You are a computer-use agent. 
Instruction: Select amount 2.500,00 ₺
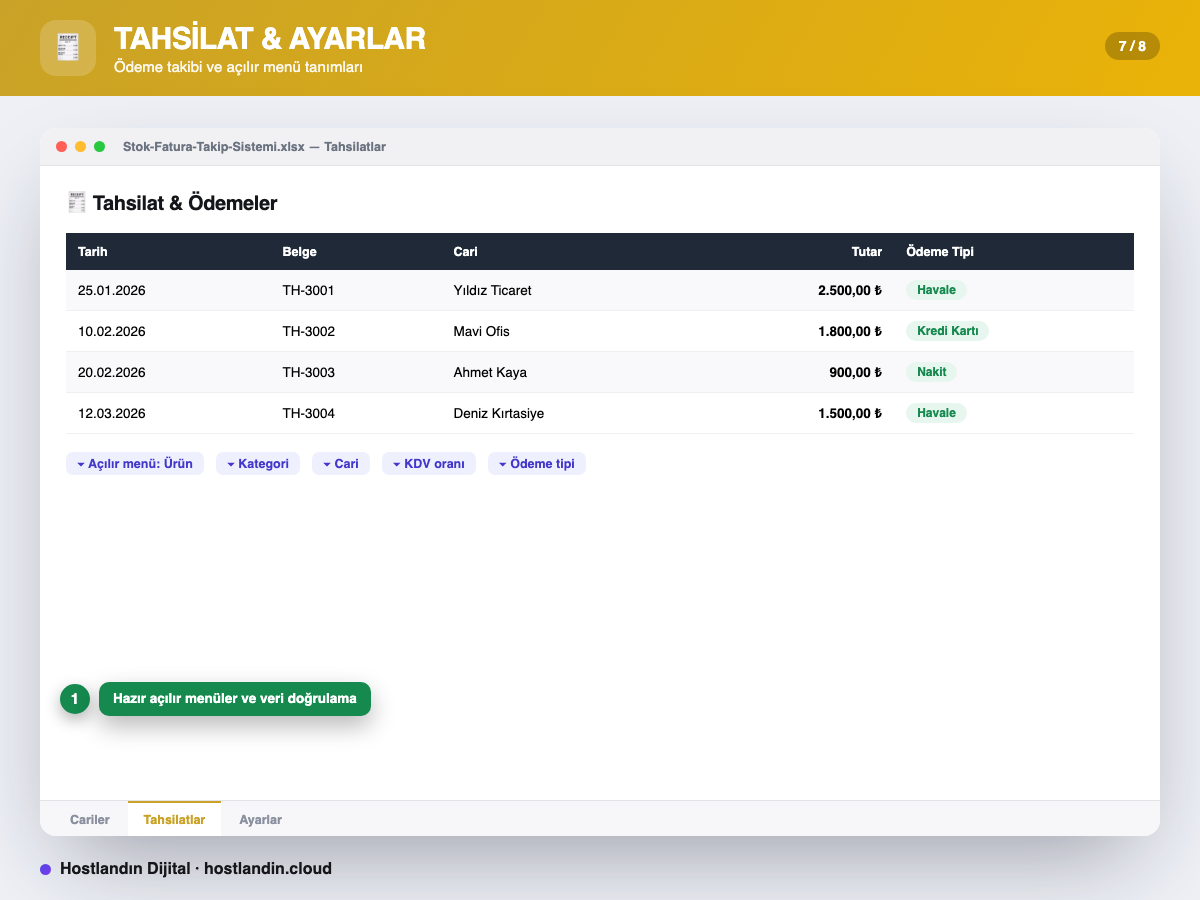tap(850, 290)
